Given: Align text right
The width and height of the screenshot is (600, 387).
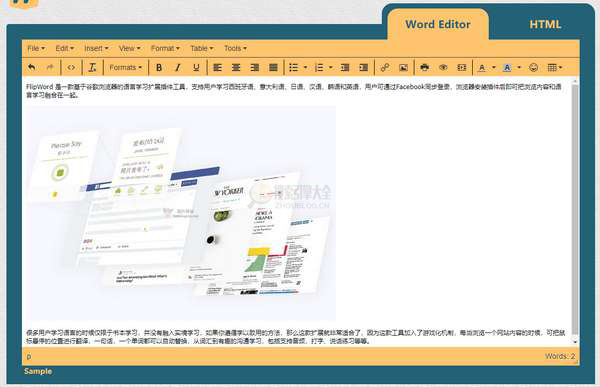Looking at the screenshot, I should pos(255,68).
